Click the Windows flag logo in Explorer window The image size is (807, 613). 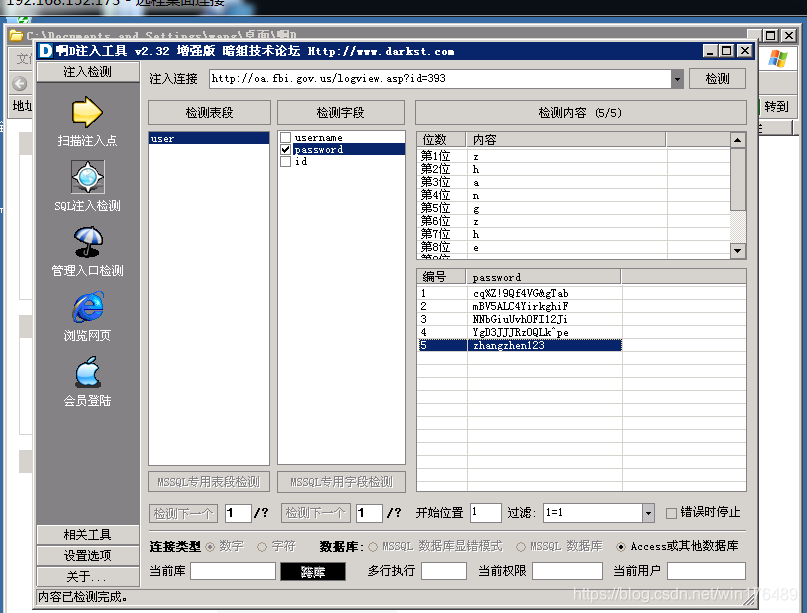coord(778,59)
